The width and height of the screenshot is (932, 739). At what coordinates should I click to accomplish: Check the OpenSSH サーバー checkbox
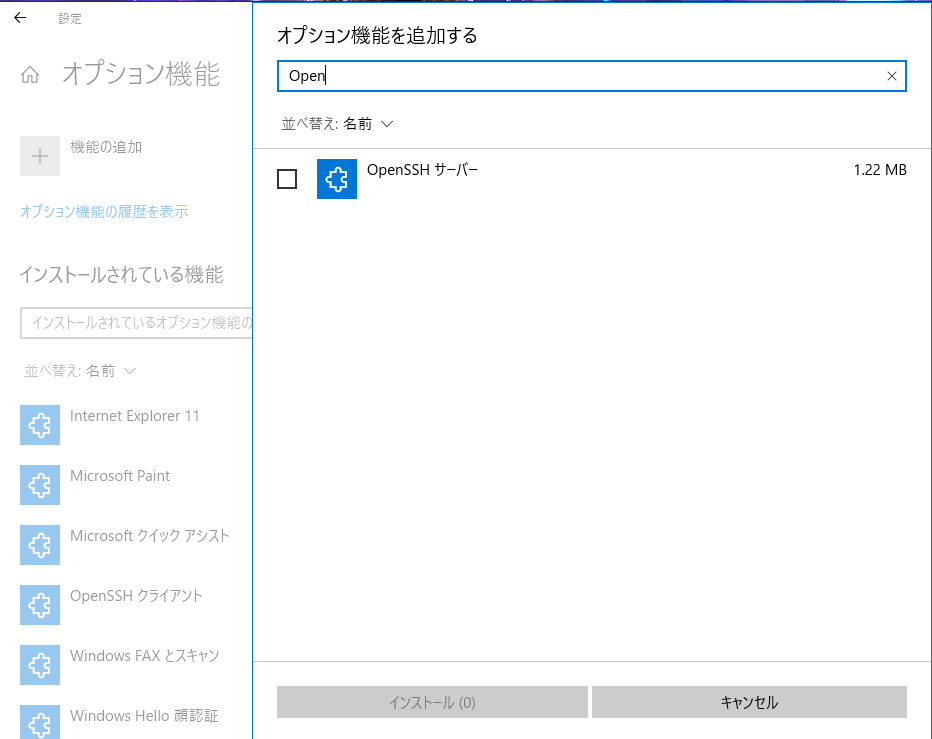[287, 179]
